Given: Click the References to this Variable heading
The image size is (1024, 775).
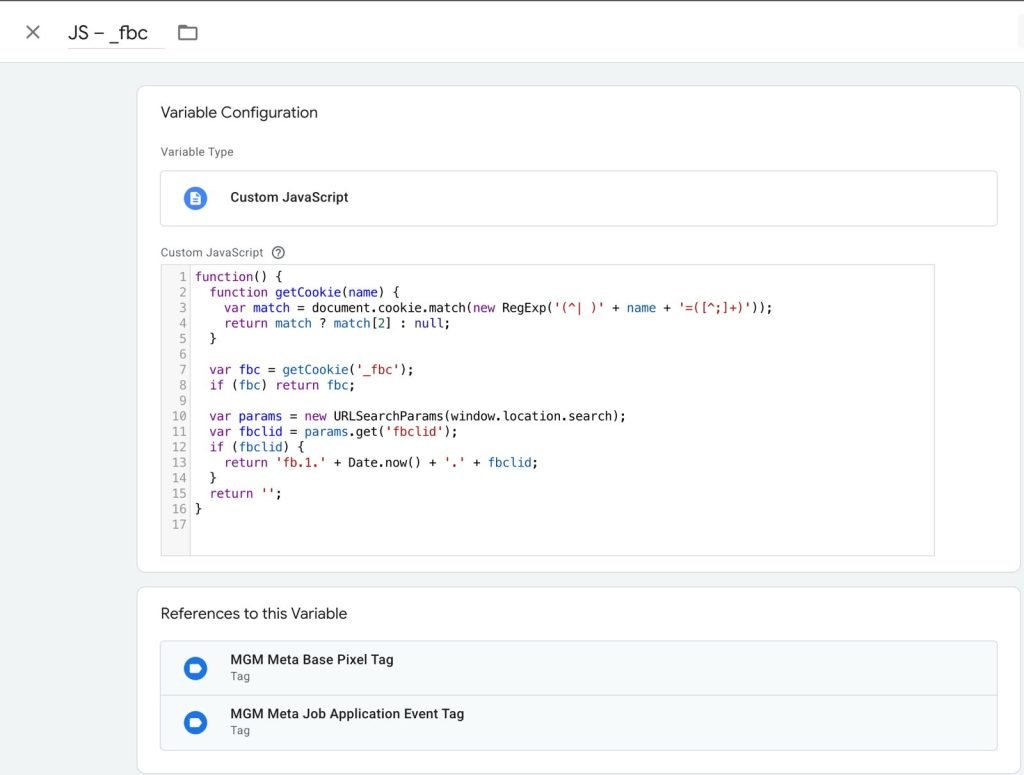Looking at the screenshot, I should point(253,614).
